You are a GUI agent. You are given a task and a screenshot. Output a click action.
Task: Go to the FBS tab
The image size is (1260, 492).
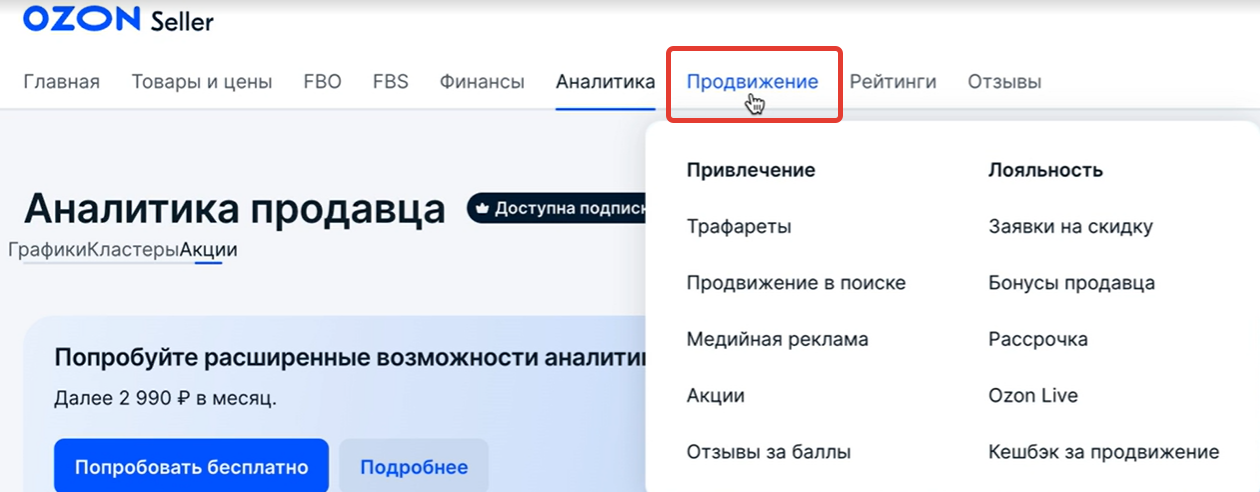(390, 82)
